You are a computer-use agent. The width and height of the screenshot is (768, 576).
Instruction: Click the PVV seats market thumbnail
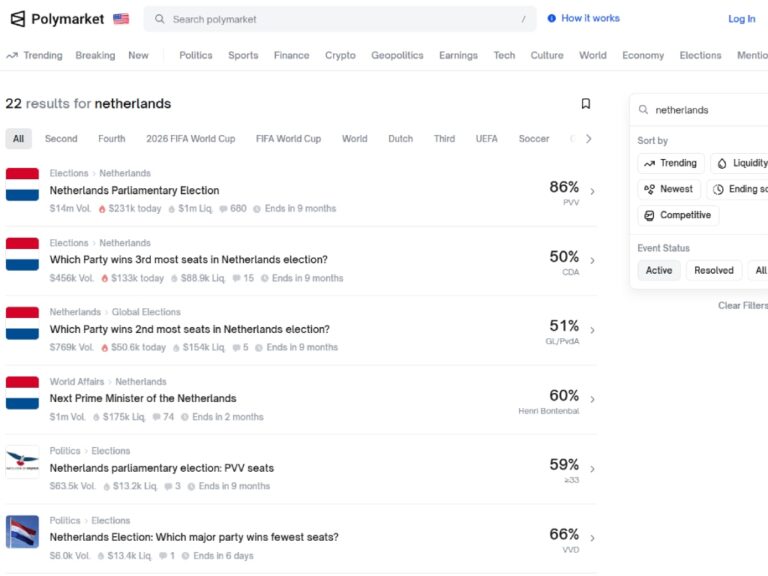(22, 462)
